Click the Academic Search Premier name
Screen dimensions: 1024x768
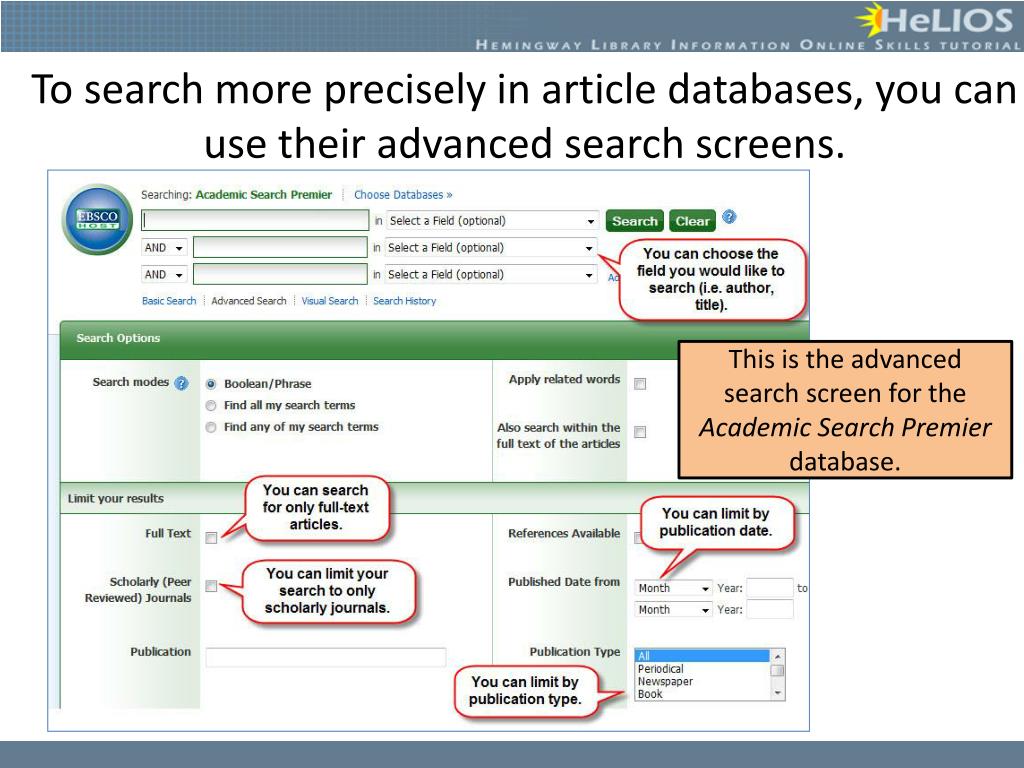click(x=264, y=195)
